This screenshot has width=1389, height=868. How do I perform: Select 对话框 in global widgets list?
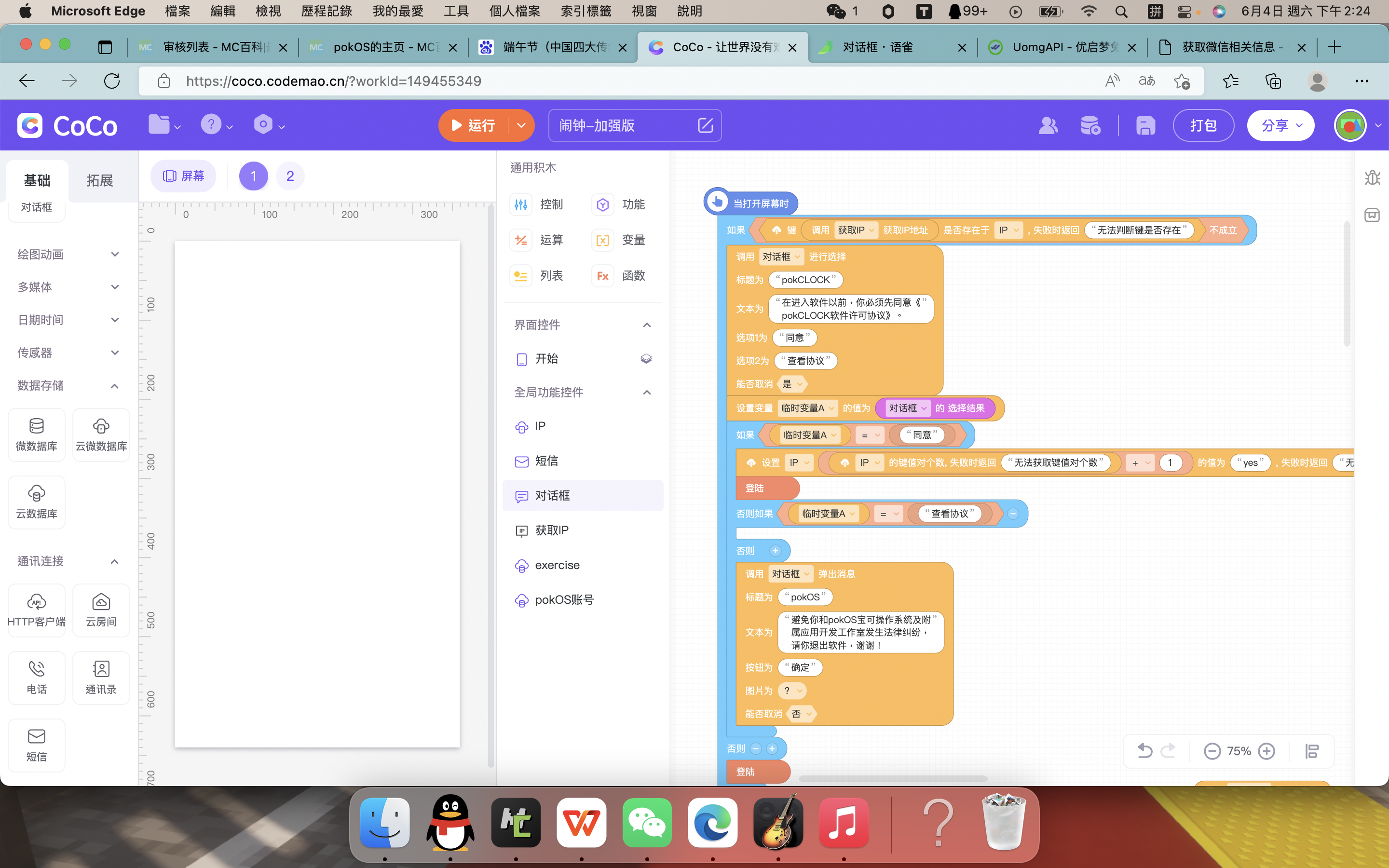click(583, 495)
